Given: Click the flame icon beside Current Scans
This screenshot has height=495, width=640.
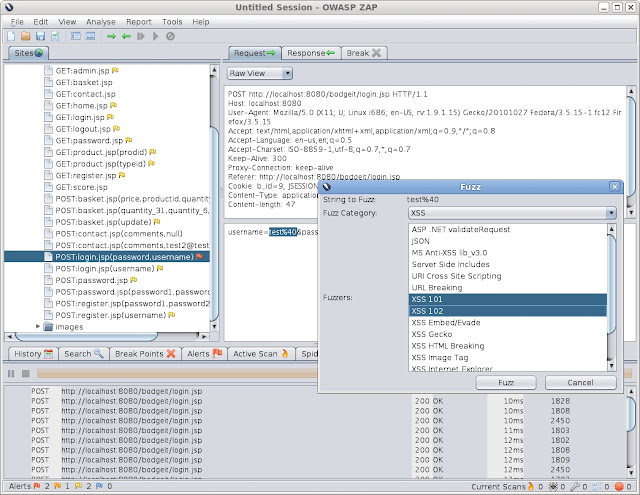Looking at the screenshot, I should point(531,486).
